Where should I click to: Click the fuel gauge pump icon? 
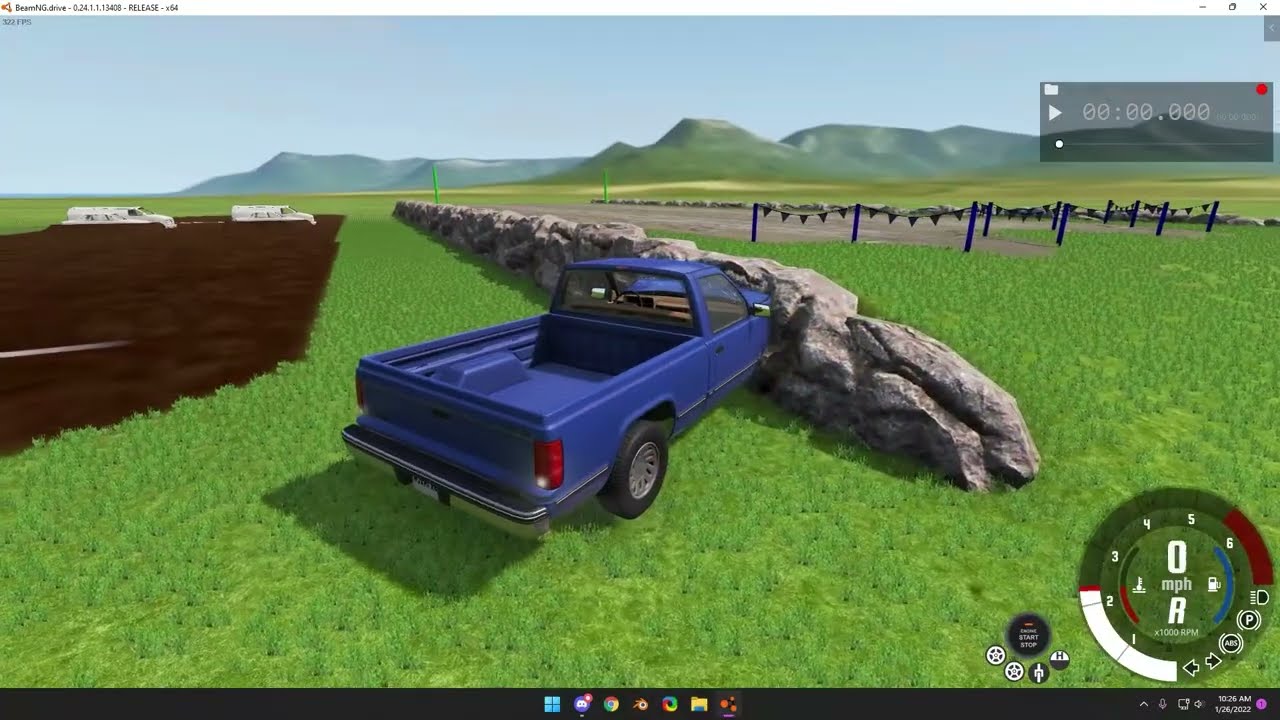[1214, 584]
